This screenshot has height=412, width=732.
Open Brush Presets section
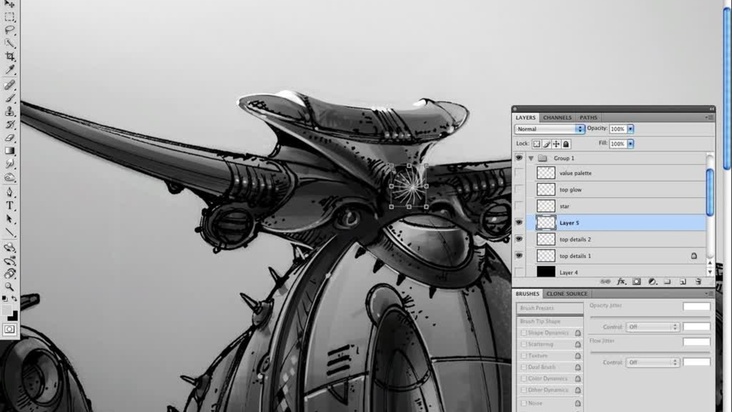coord(550,308)
